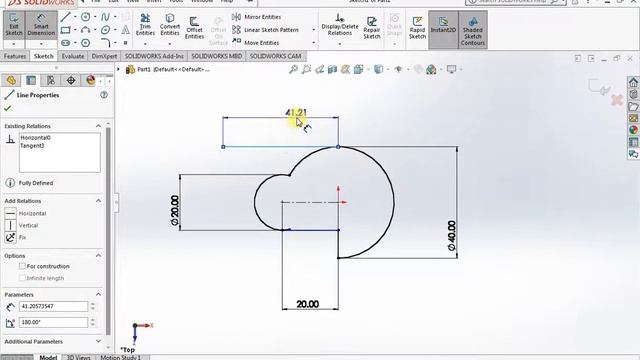The width and height of the screenshot is (640, 360).
Task: Click Mirror Entities
Action: (x=257, y=17)
